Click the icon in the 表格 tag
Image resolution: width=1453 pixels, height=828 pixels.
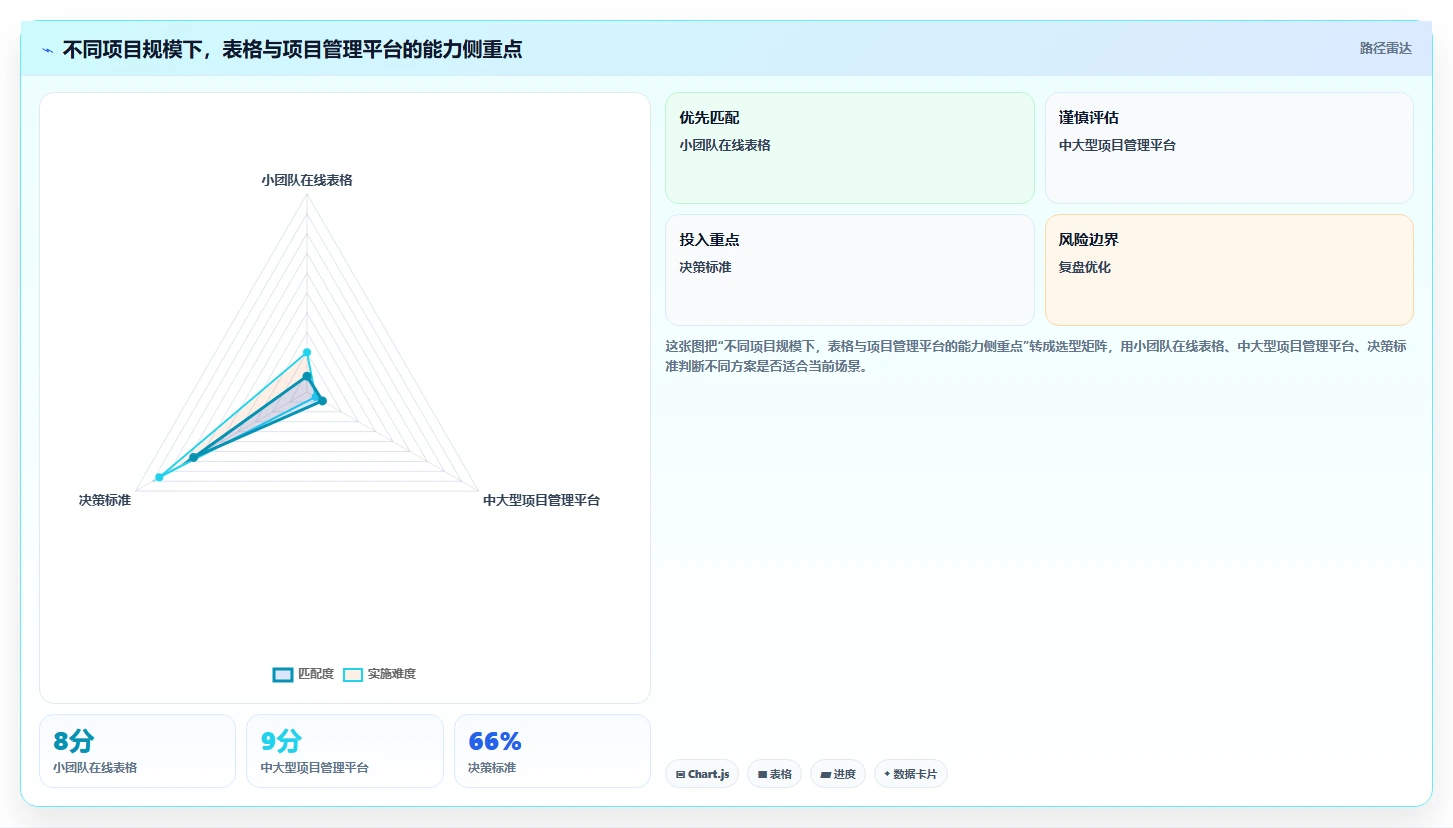click(x=762, y=774)
